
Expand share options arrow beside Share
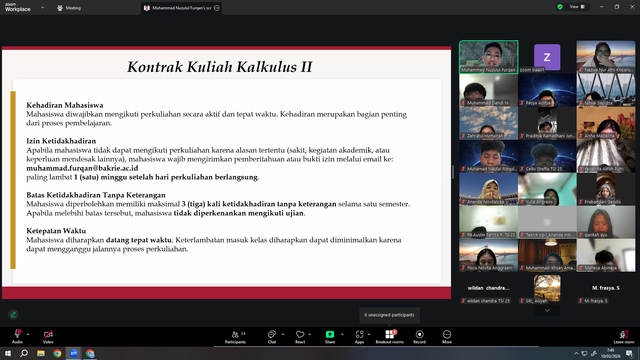pyautogui.click(x=342, y=334)
